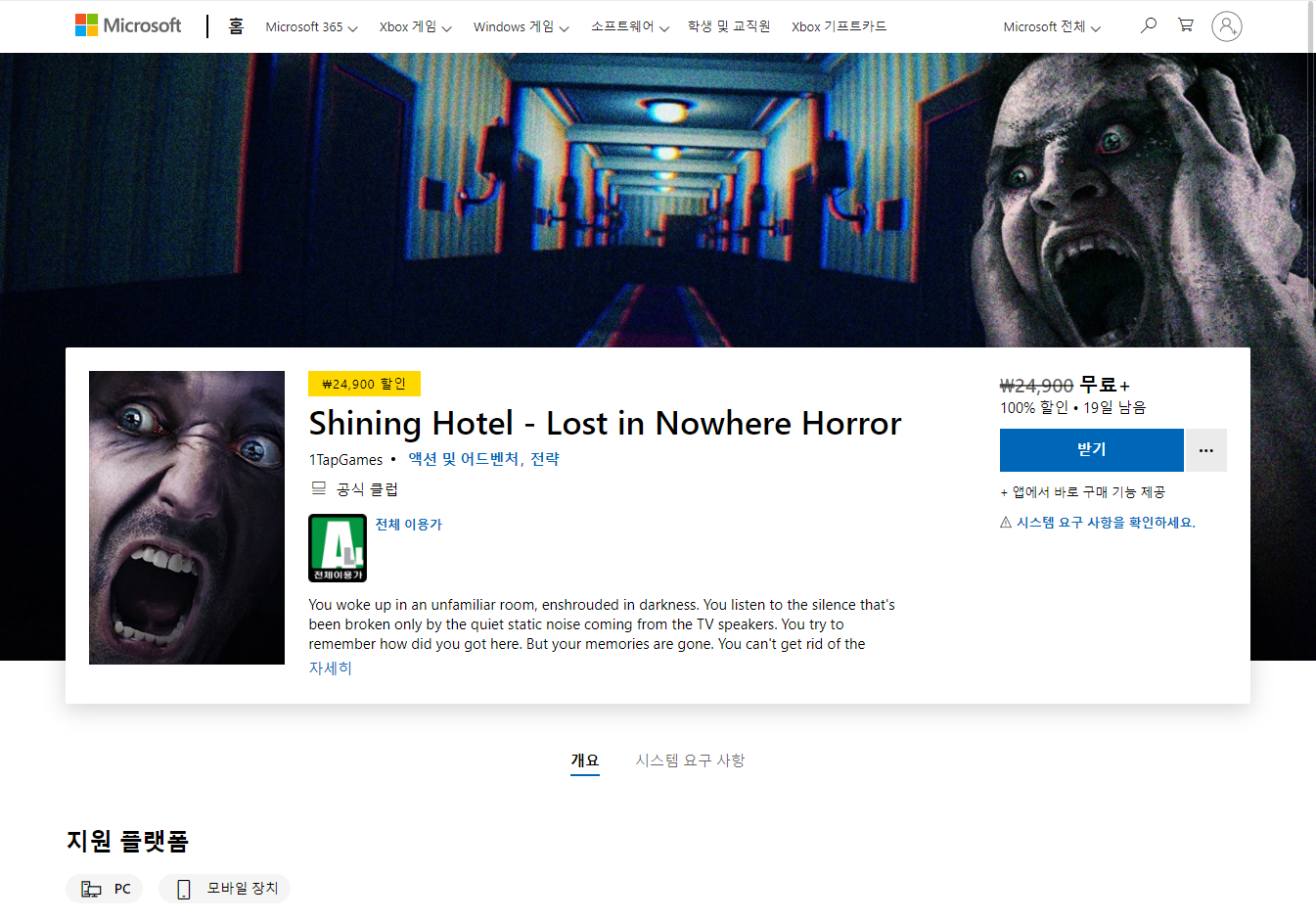This screenshot has height=921, width=1316.
Task: Click the 공식 클럽 label text
Action: 367,489
